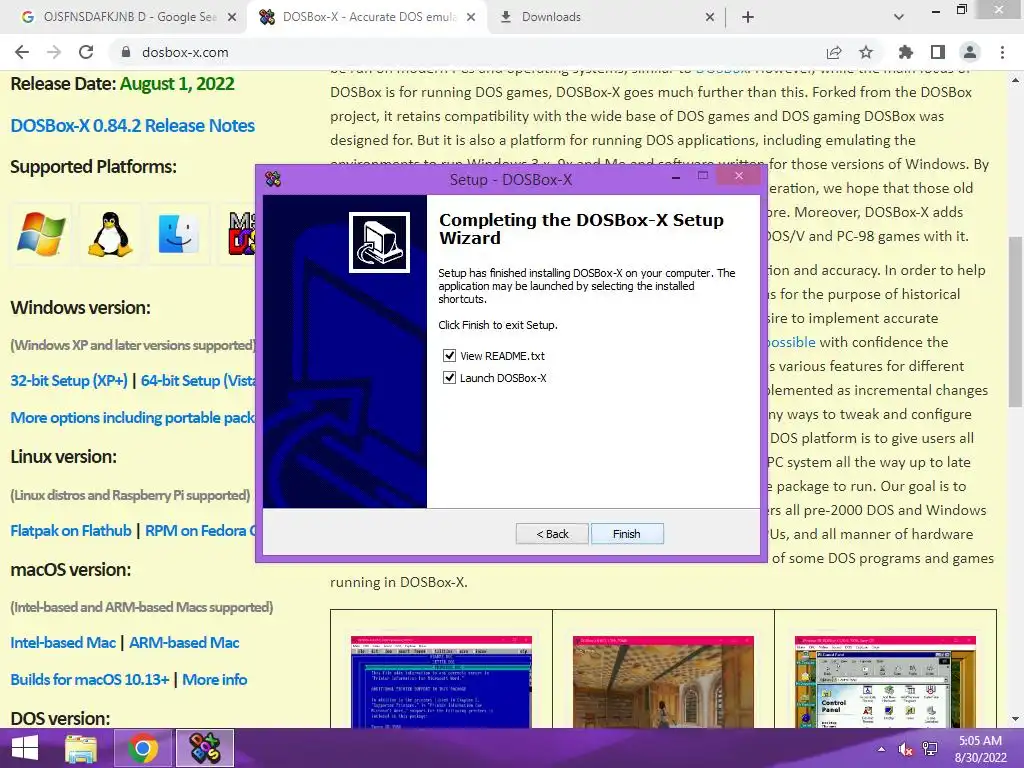Open More options including portable link
Screen dimensions: 1024x768
(x=133, y=418)
